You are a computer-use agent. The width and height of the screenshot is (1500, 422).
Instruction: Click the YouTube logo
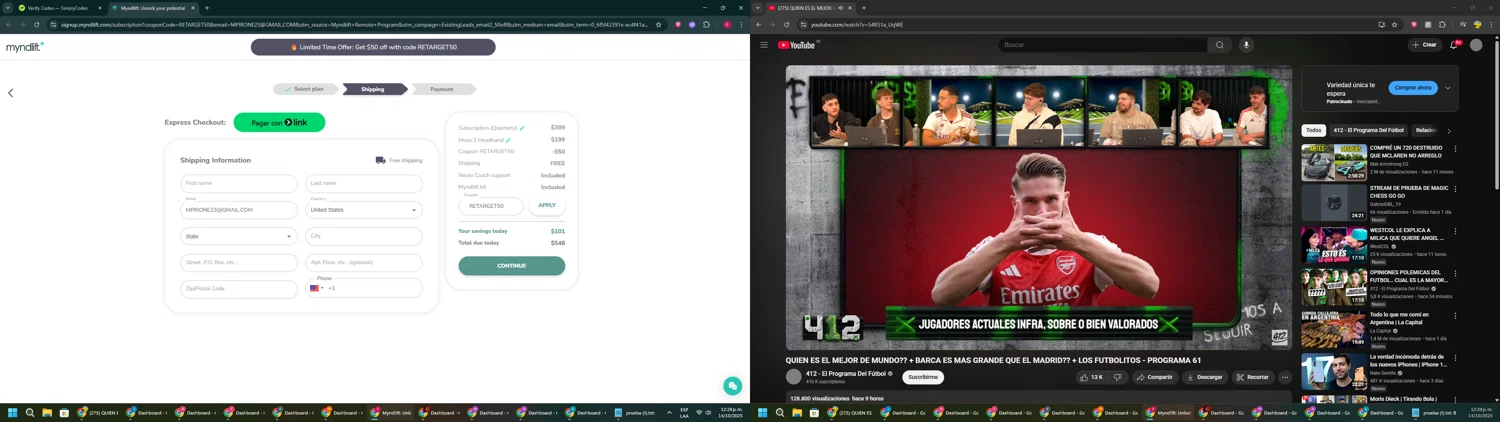coord(798,45)
